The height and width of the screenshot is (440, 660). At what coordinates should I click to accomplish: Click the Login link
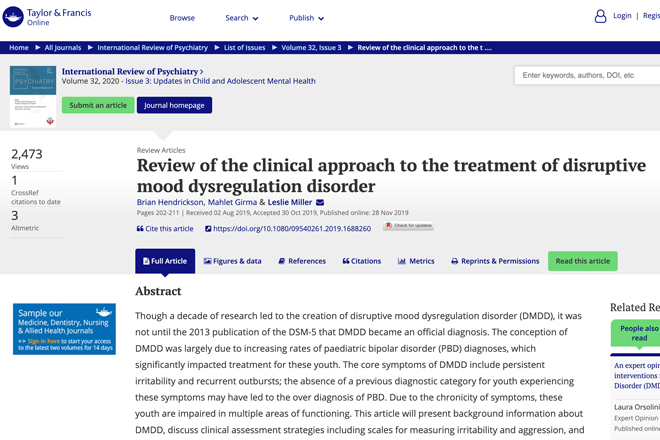click(622, 16)
